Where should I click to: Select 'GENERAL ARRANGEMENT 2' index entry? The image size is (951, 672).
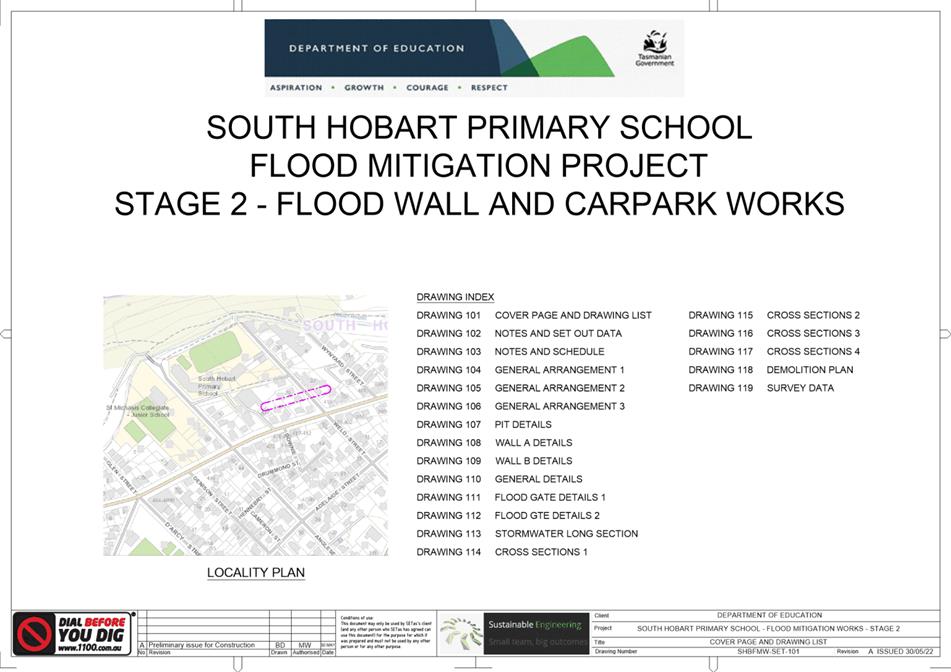(x=560, y=388)
